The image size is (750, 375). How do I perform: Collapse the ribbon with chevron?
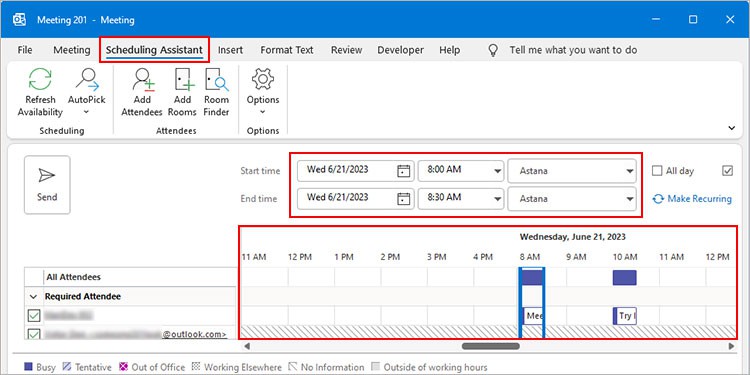pos(731,128)
